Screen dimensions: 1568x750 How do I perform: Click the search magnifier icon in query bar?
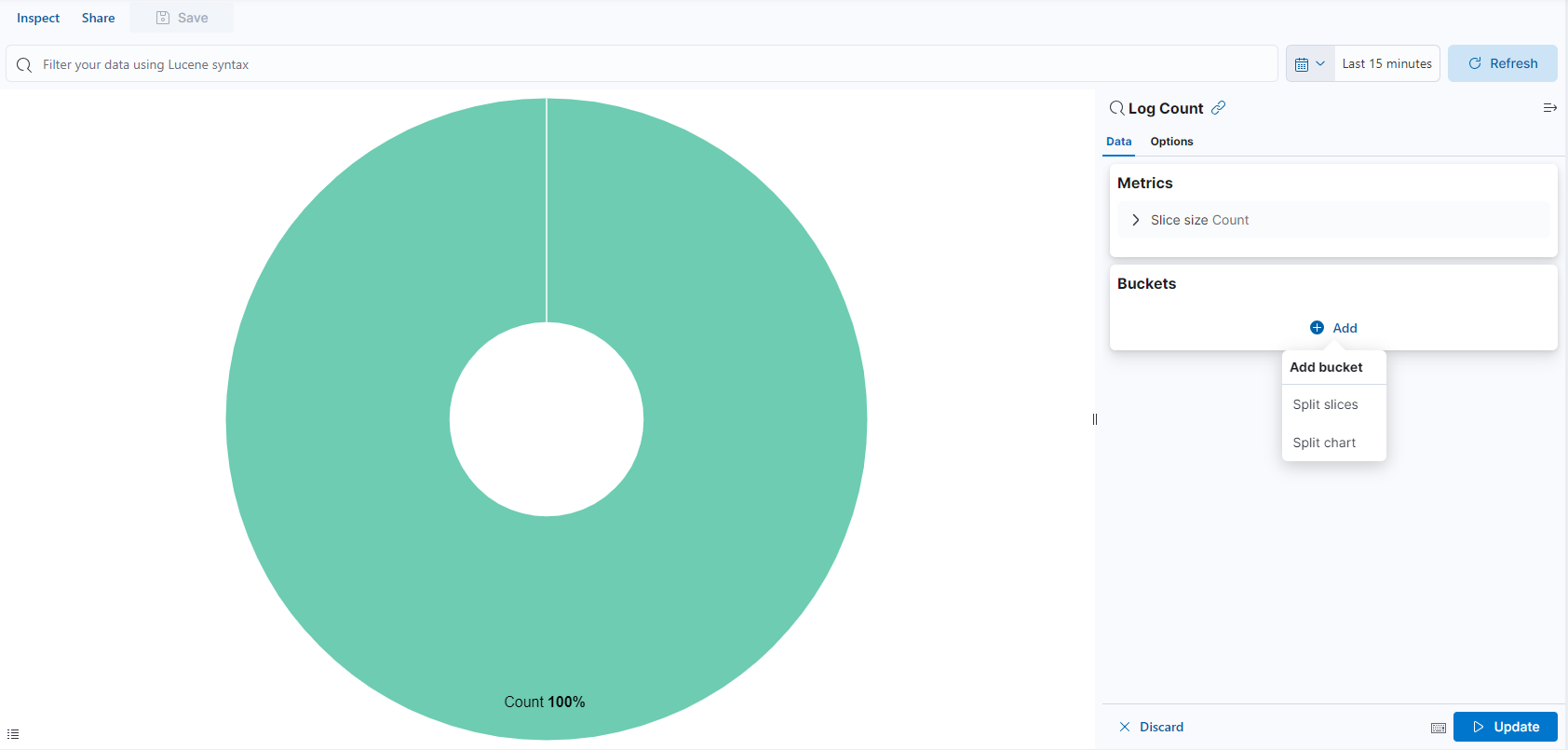(x=24, y=64)
